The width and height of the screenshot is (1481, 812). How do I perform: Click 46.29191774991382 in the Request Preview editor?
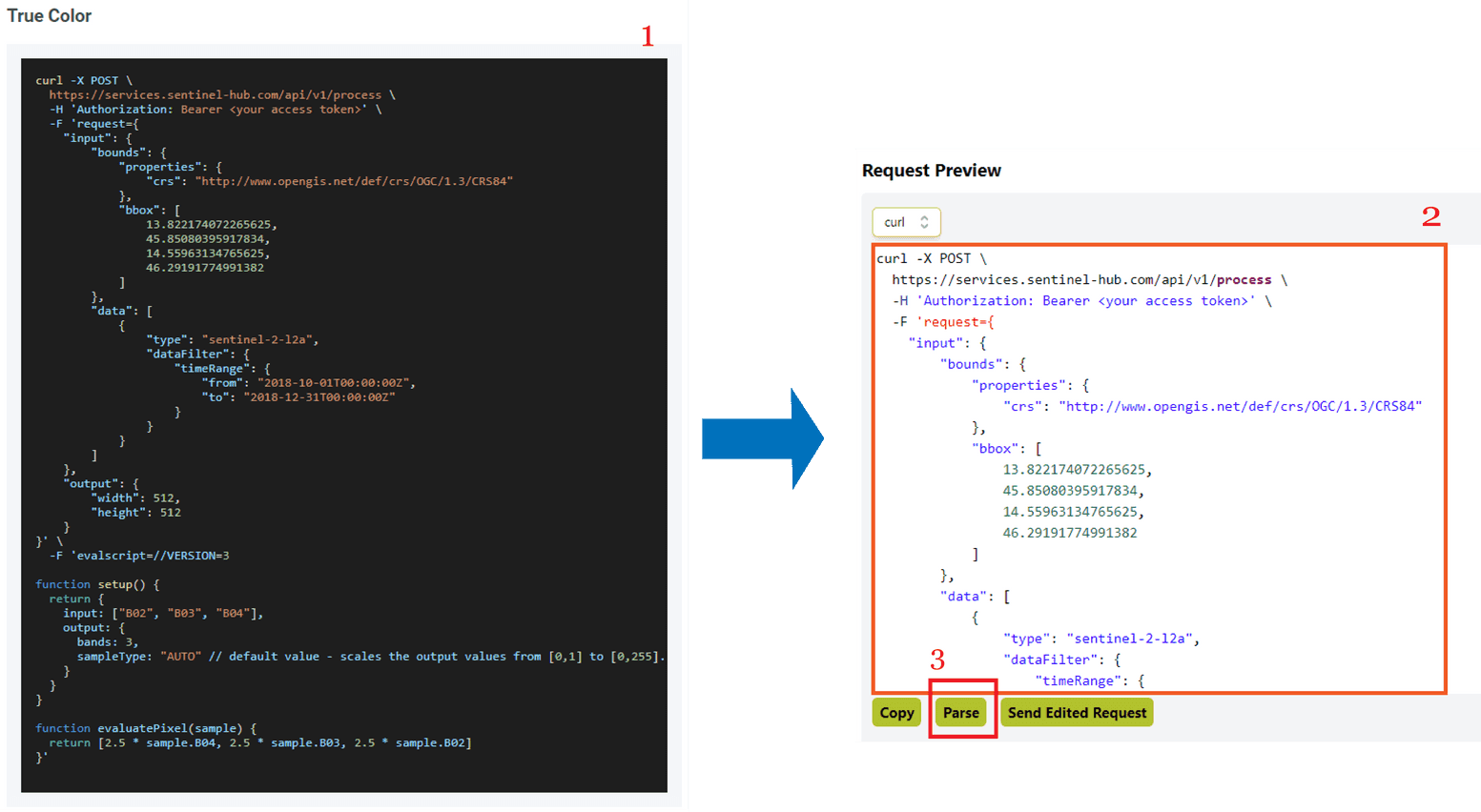click(x=1070, y=533)
